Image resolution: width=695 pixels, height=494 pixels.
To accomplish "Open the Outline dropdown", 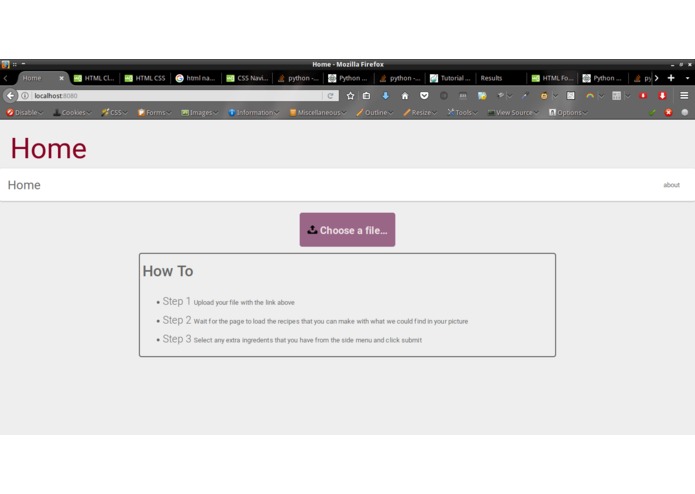I will click(x=375, y=113).
